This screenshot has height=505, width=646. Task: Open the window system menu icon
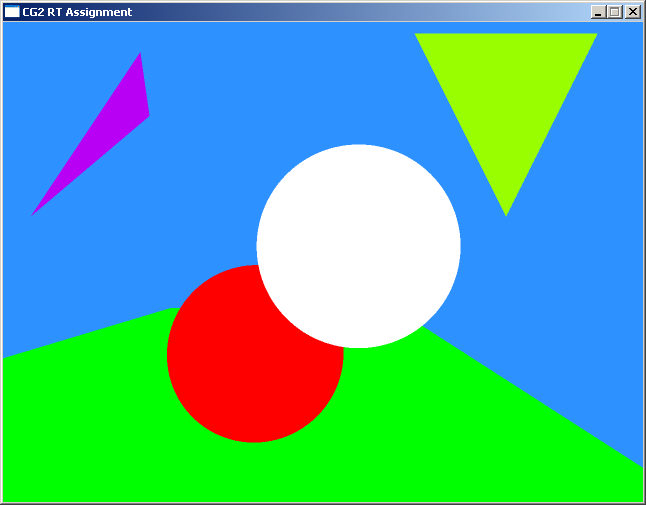(x=12, y=12)
